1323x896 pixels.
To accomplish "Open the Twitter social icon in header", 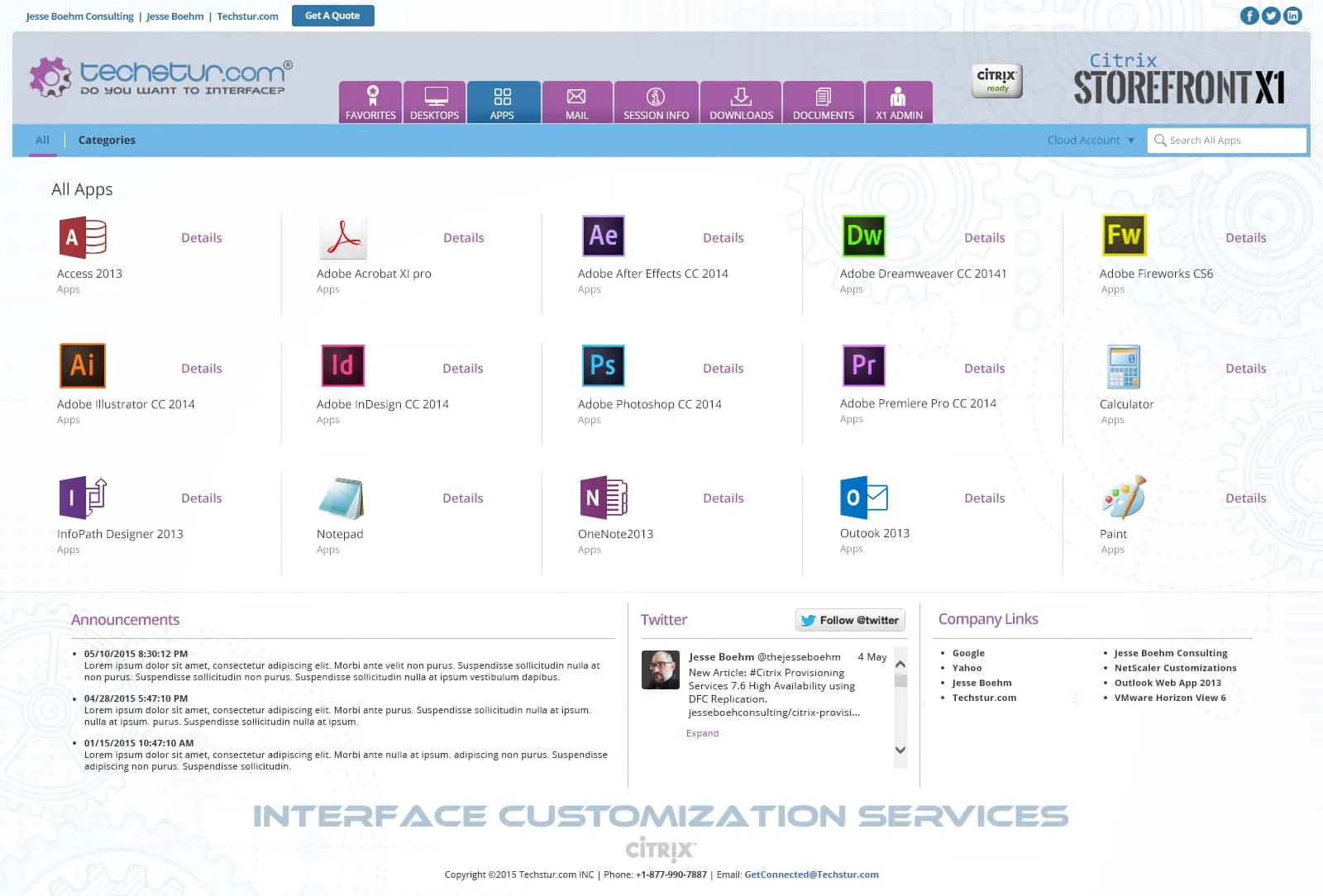I will [x=1271, y=16].
